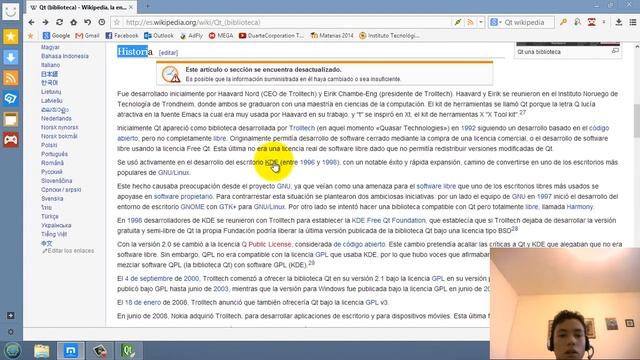Open the Downloads arrow in sidebar

click(11, 57)
